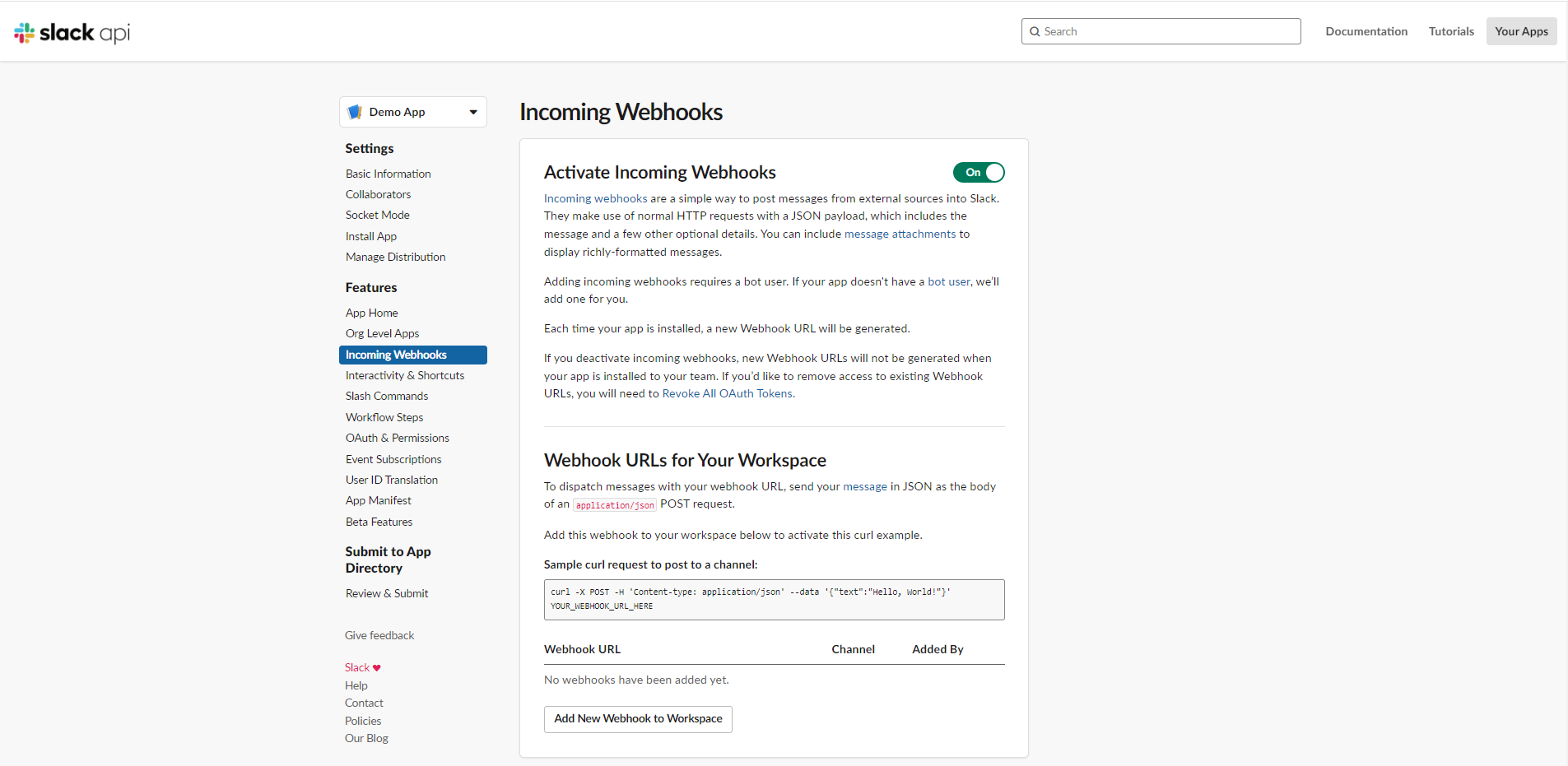This screenshot has height=766, width=1568.
Task: Open Tutorials in the top navigation
Action: click(1451, 31)
